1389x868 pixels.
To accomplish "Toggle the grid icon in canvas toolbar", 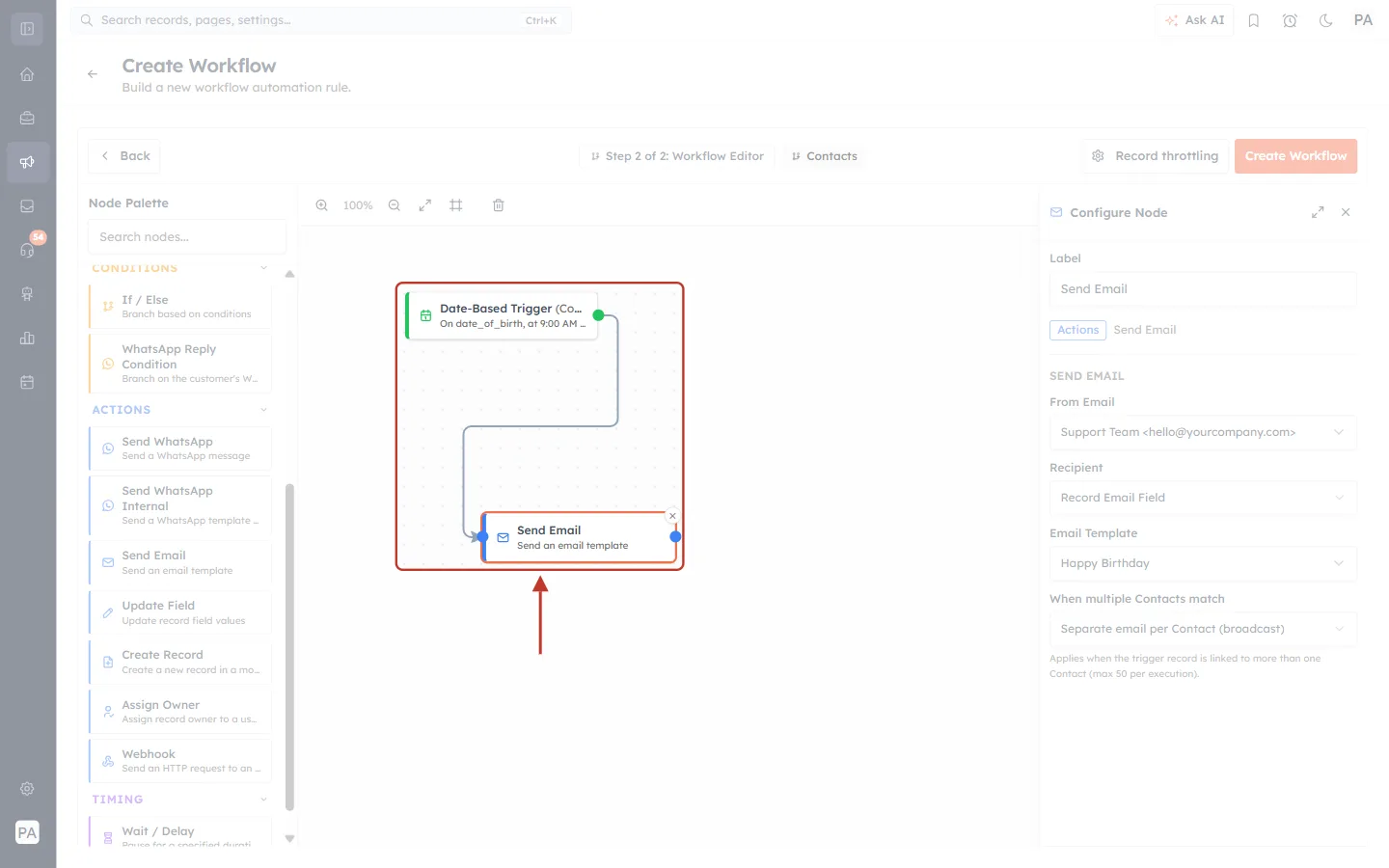I will click(456, 205).
